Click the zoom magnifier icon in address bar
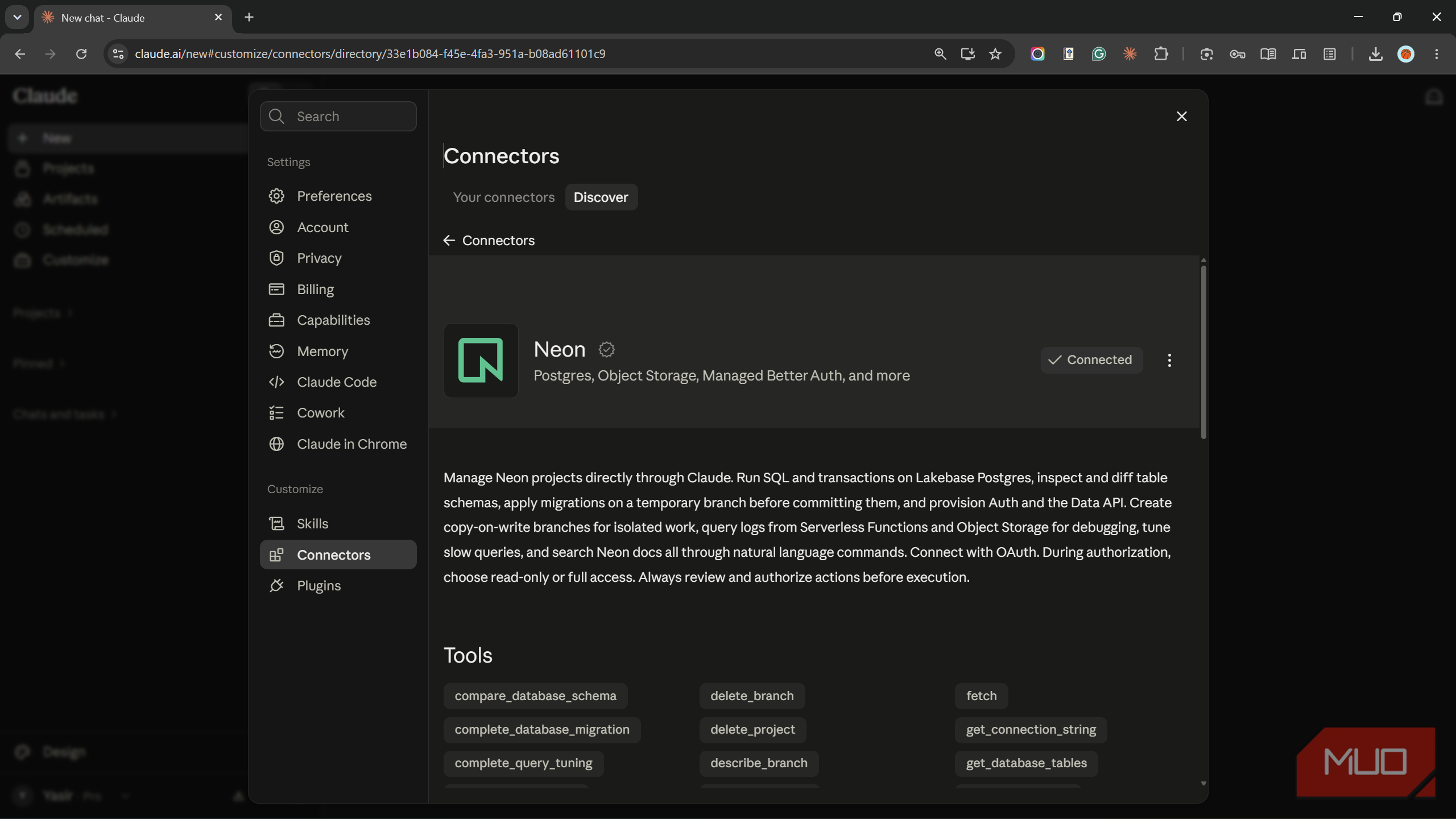Screen dimensions: 1456x819 coord(940,53)
